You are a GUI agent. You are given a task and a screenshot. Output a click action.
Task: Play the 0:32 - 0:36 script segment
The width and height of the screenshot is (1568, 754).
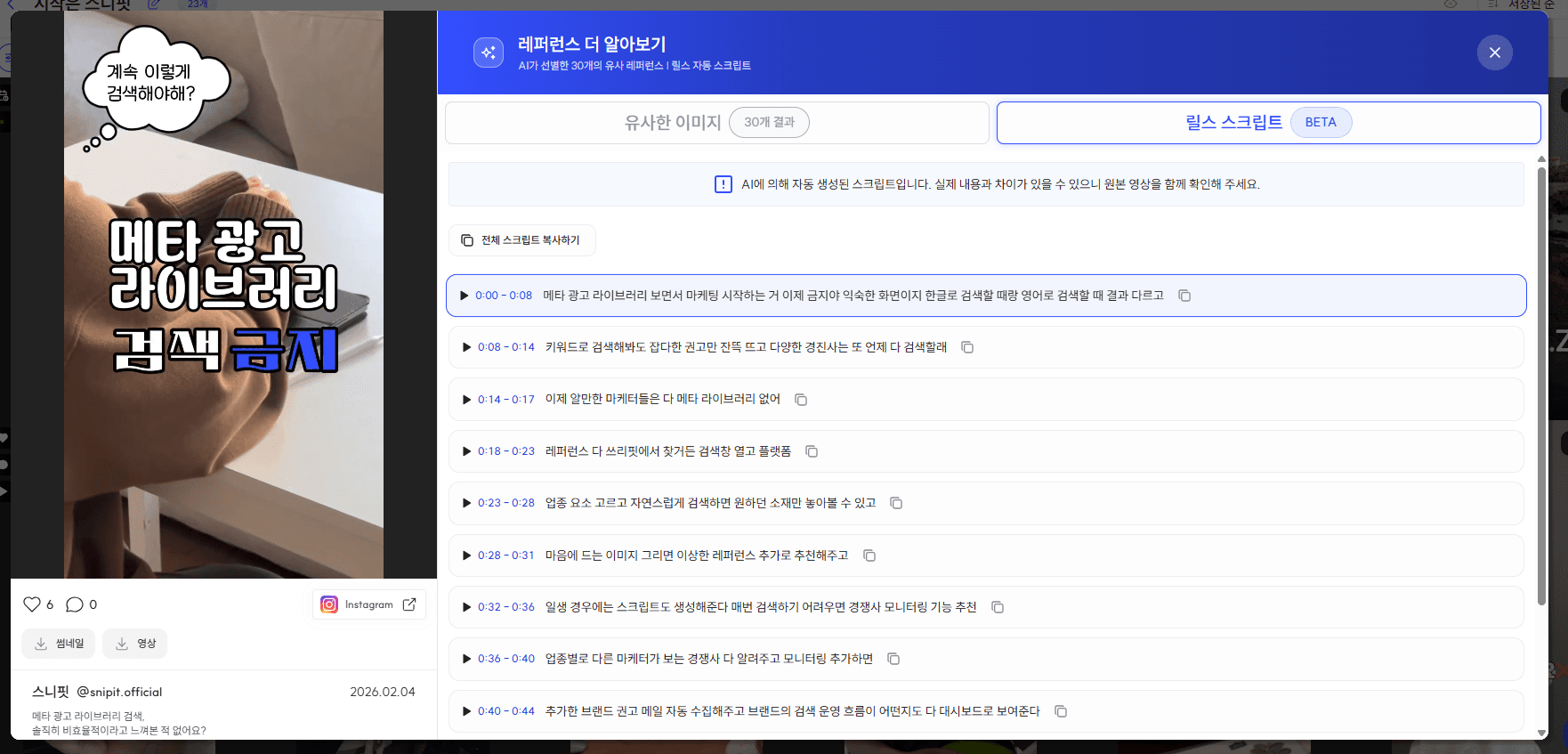(466, 607)
